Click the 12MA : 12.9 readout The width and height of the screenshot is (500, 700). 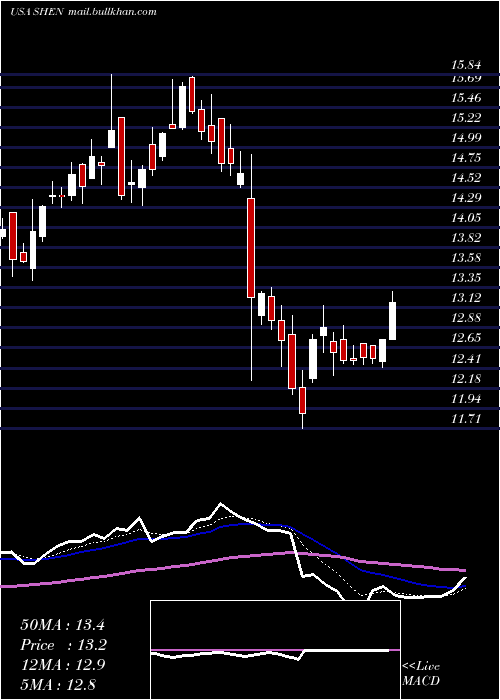pyautogui.click(x=62, y=665)
